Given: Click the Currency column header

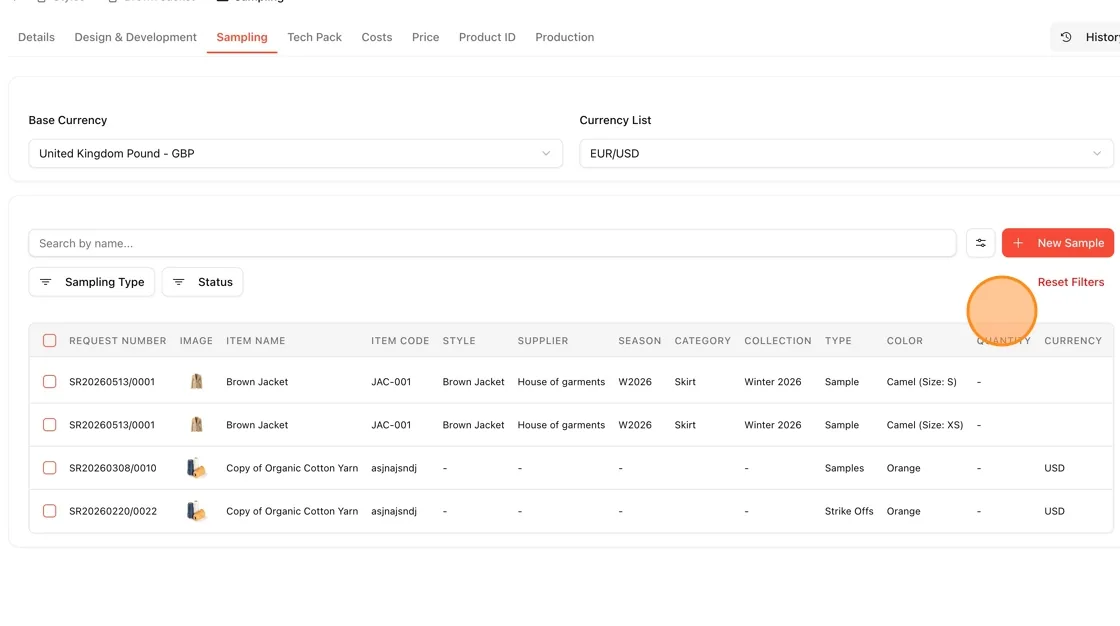Looking at the screenshot, I should pos(1073,341).
